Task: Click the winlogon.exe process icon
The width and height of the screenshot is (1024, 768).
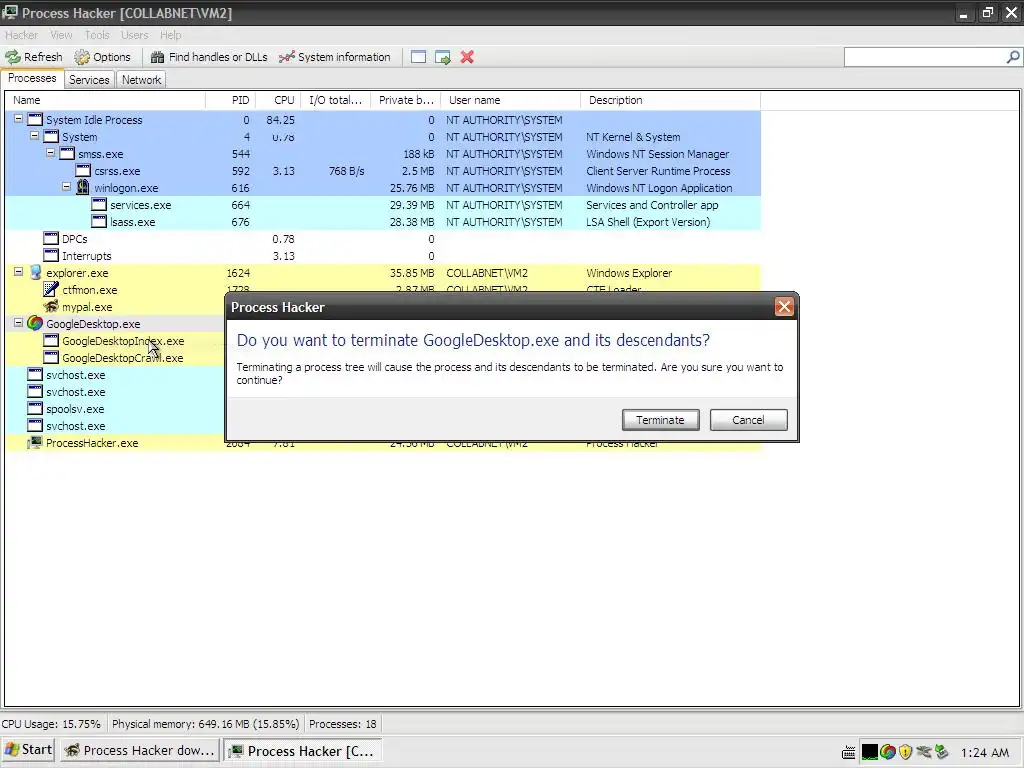Action: point(83,187)
